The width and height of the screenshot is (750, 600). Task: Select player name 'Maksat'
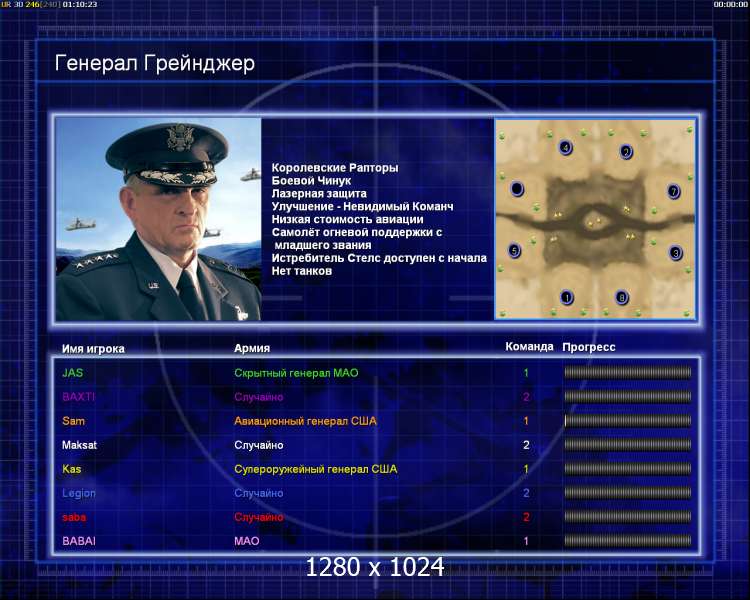pyautogui.click(x=79, y=445)
